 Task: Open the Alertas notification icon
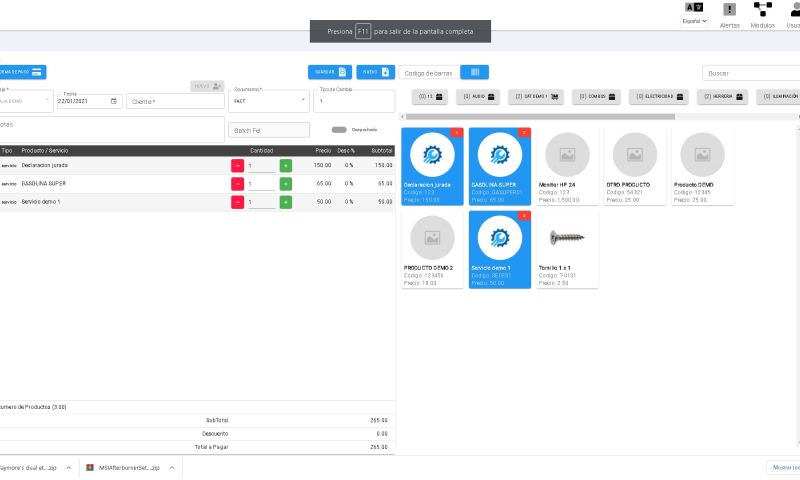(x=729, y=10)
